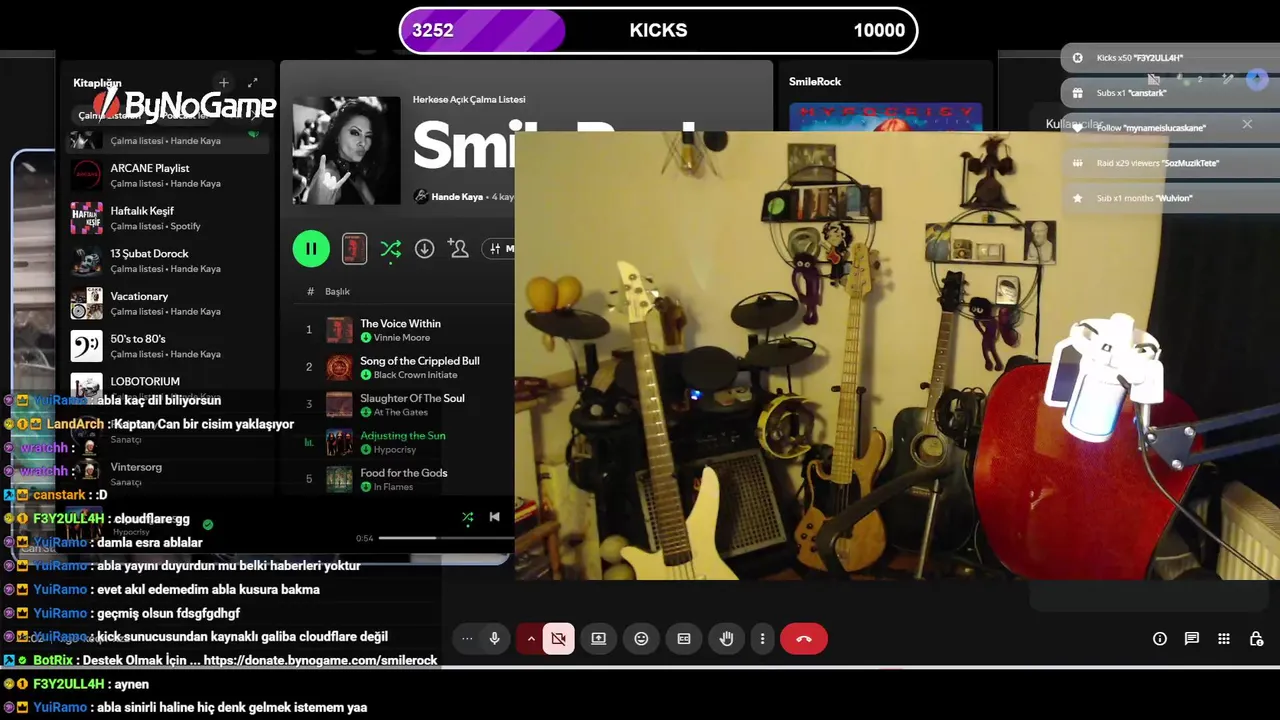Click LandArch's Kaptan Can chat message
Image resolution: width=1280 pixels, height=720 pixels.
click(204, 424)
